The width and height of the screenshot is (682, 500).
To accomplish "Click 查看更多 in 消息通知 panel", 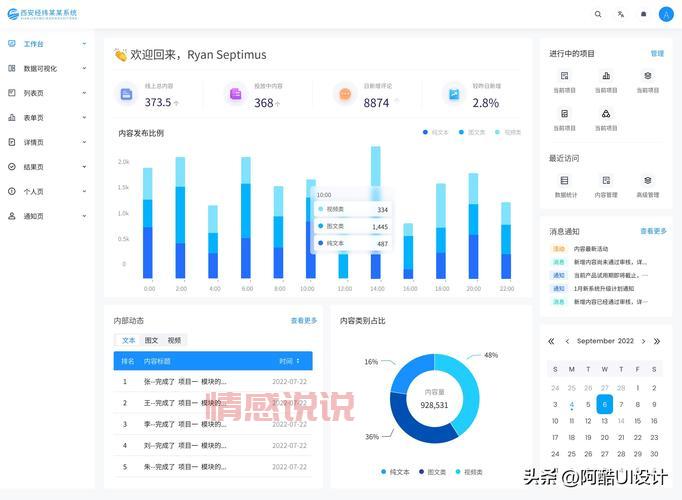I will [653, 231].
